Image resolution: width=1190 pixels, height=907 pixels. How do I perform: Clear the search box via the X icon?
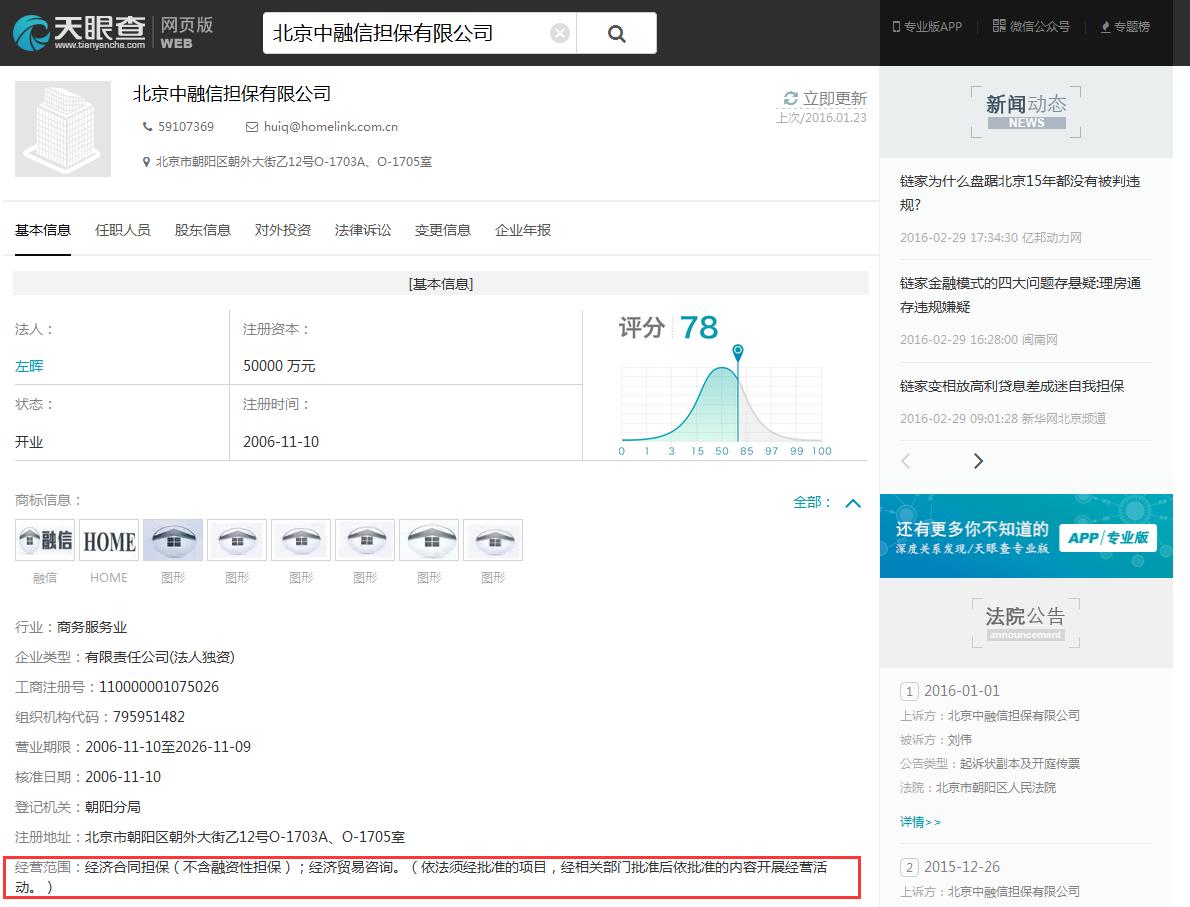pos(558,32)
